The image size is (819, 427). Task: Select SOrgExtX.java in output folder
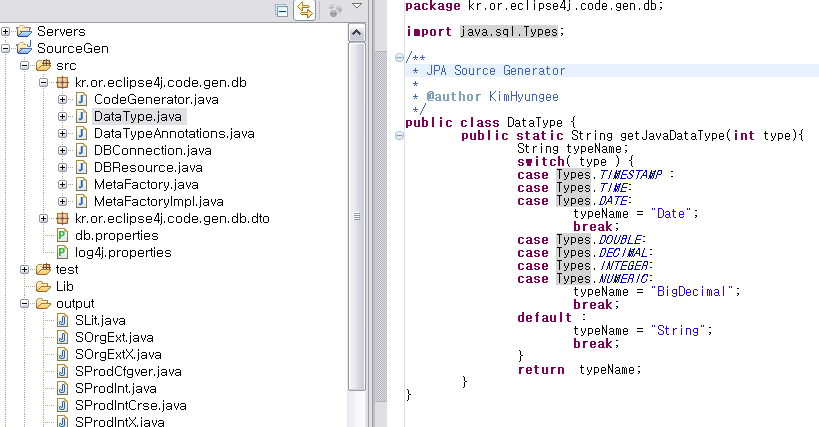click(x=118, y=354)
